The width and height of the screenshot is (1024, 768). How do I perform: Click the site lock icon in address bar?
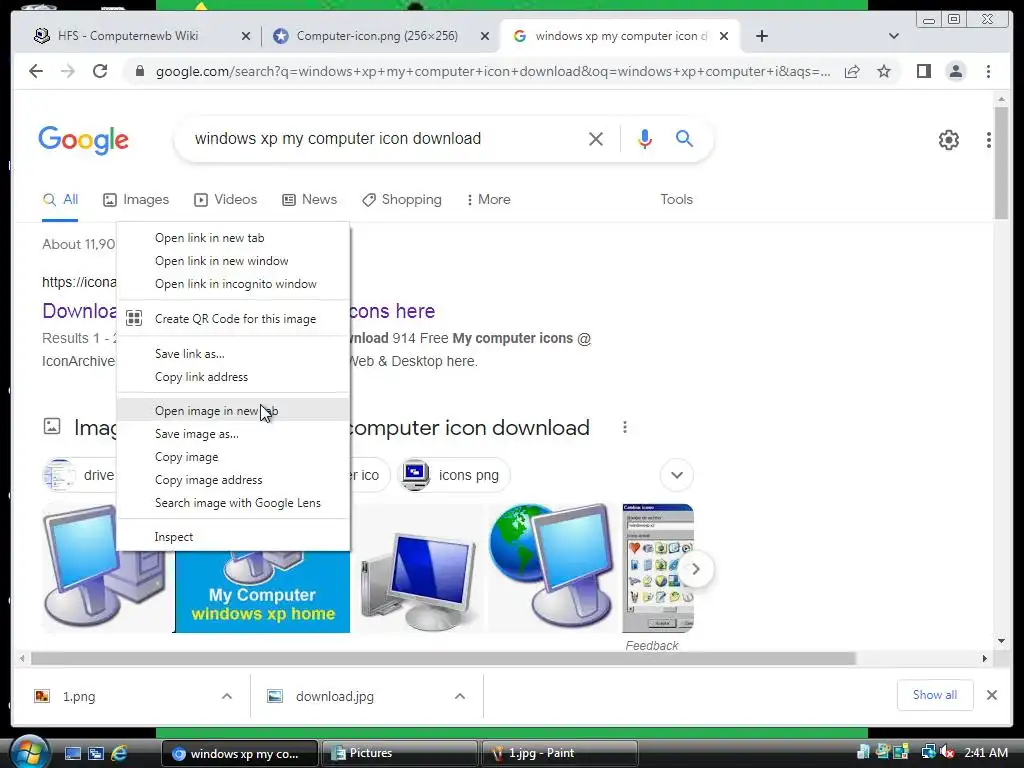139,71
